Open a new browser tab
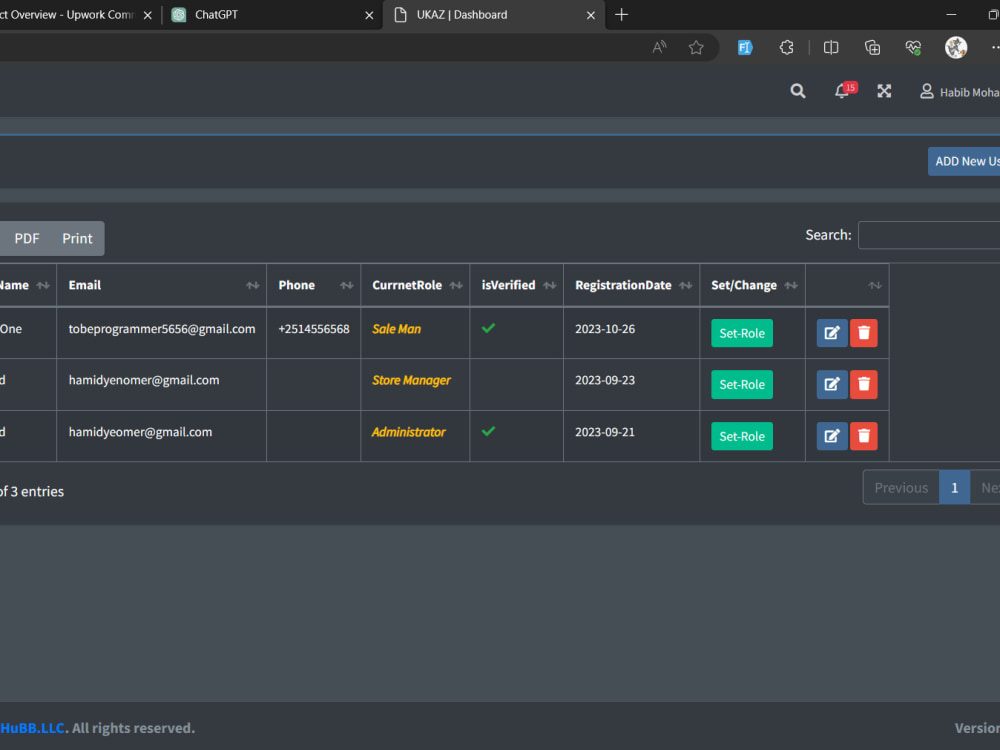 coord(621,15)
